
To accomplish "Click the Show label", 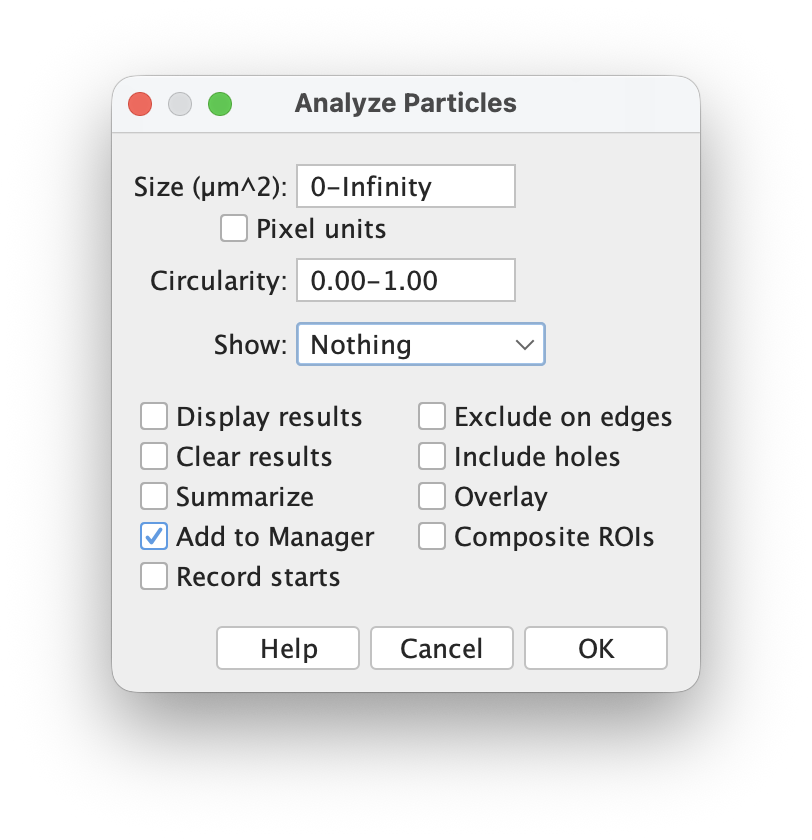I will point(251,344).
